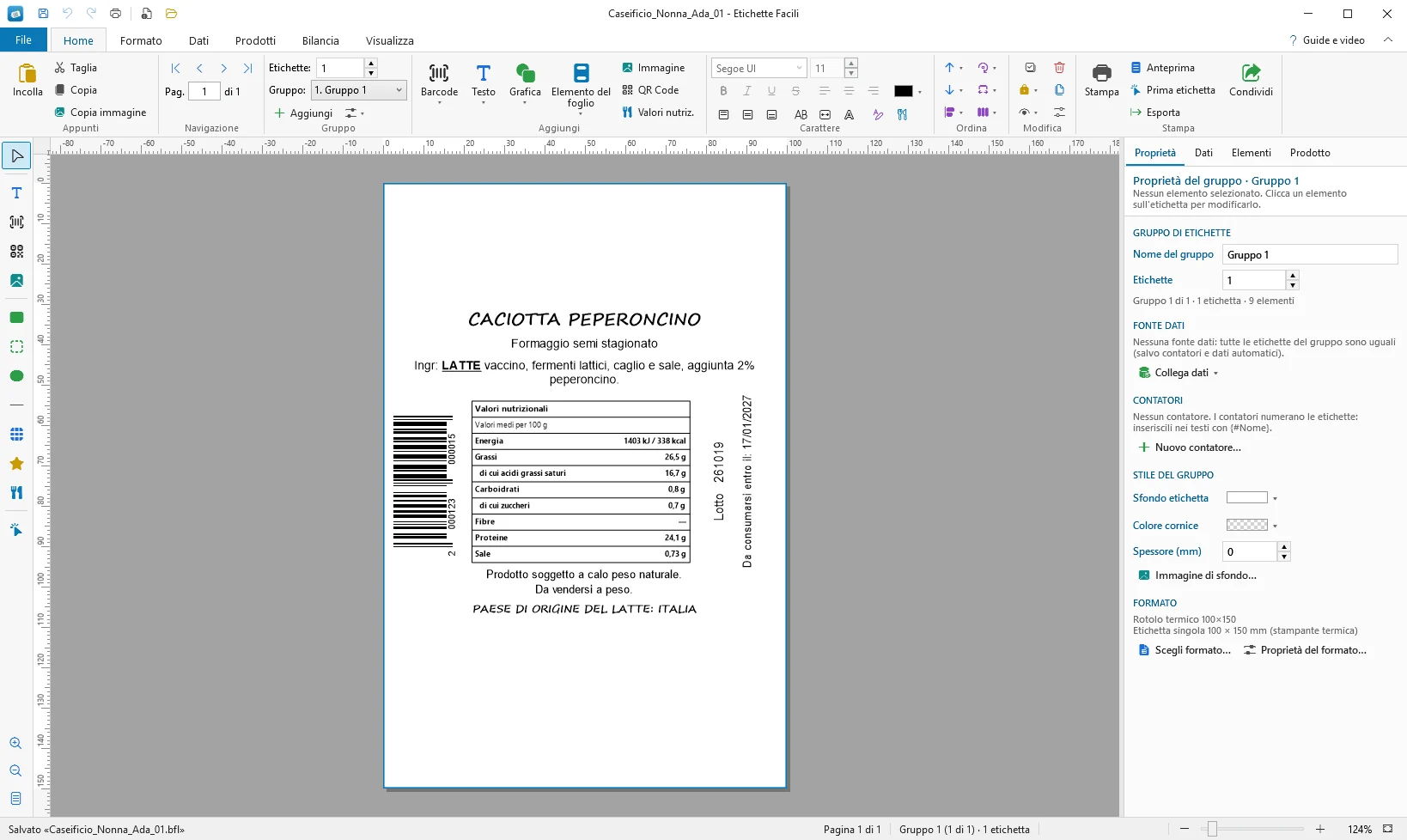Insert an Elemento del foglio
The image size is (1407, 840).
(581, 87)
